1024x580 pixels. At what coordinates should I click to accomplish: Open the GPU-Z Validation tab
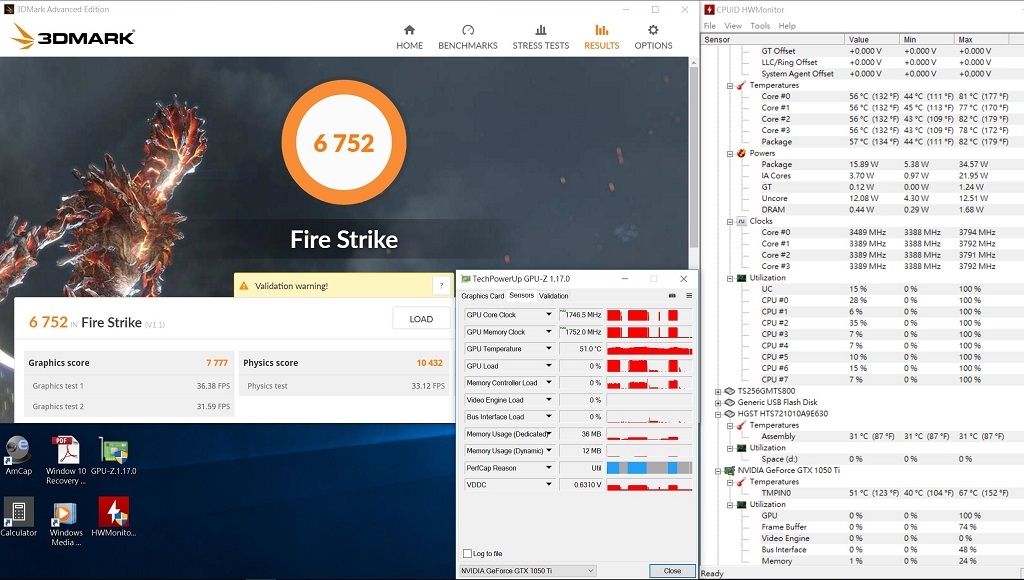click(553, 296)
